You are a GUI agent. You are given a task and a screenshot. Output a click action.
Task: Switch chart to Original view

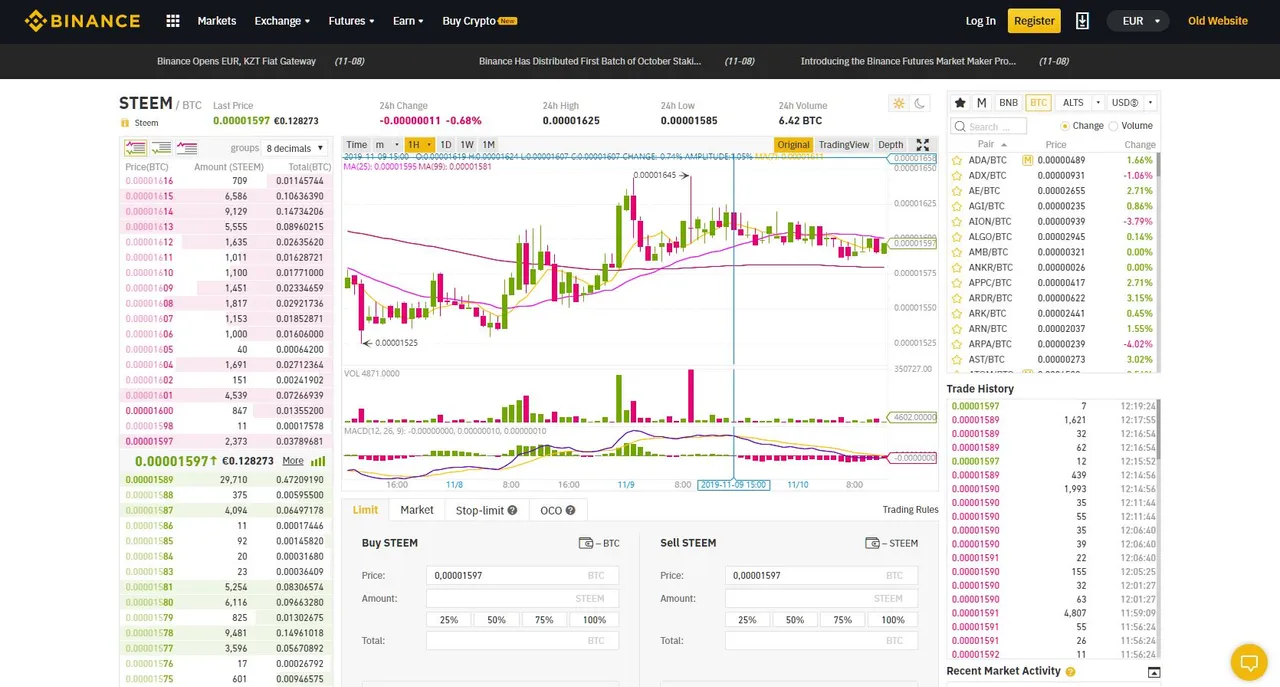793,145
